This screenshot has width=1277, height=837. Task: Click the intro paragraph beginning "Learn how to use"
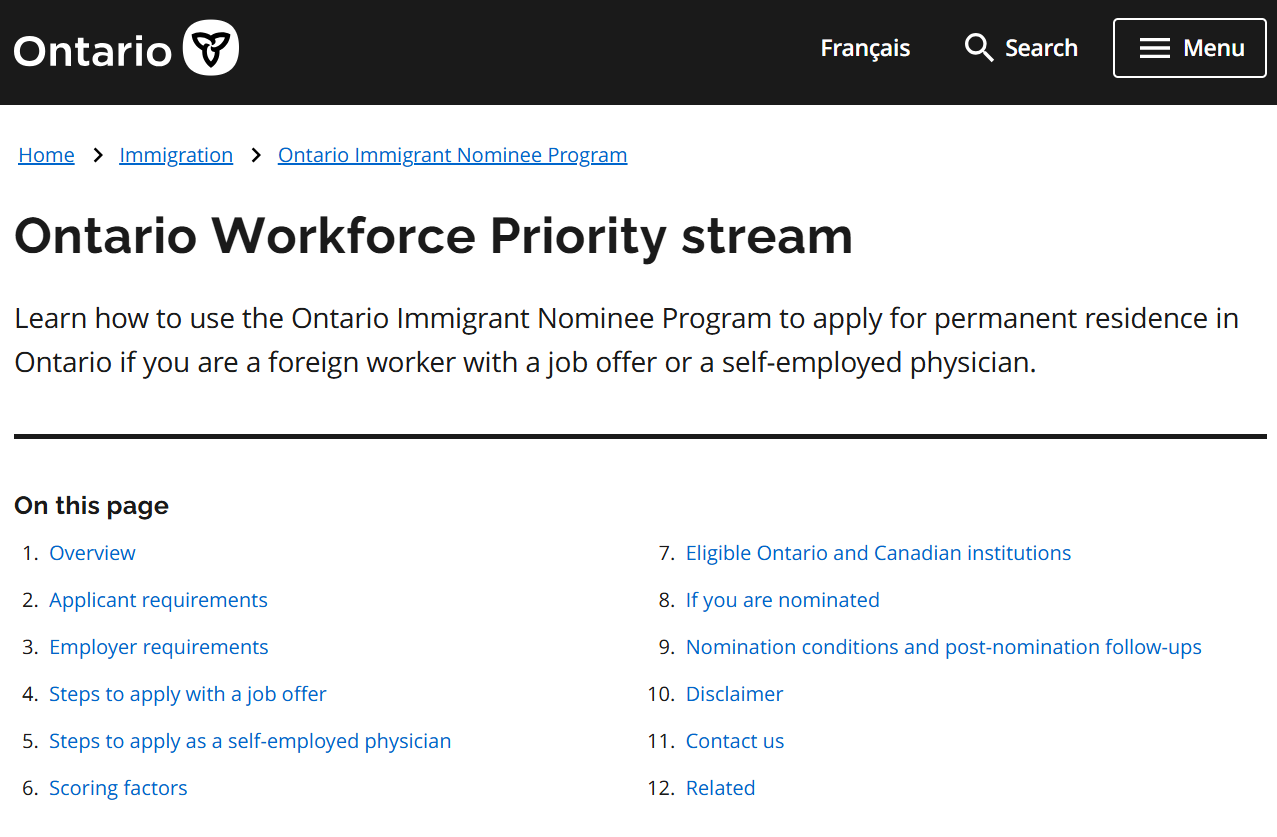tap(627, 340)
